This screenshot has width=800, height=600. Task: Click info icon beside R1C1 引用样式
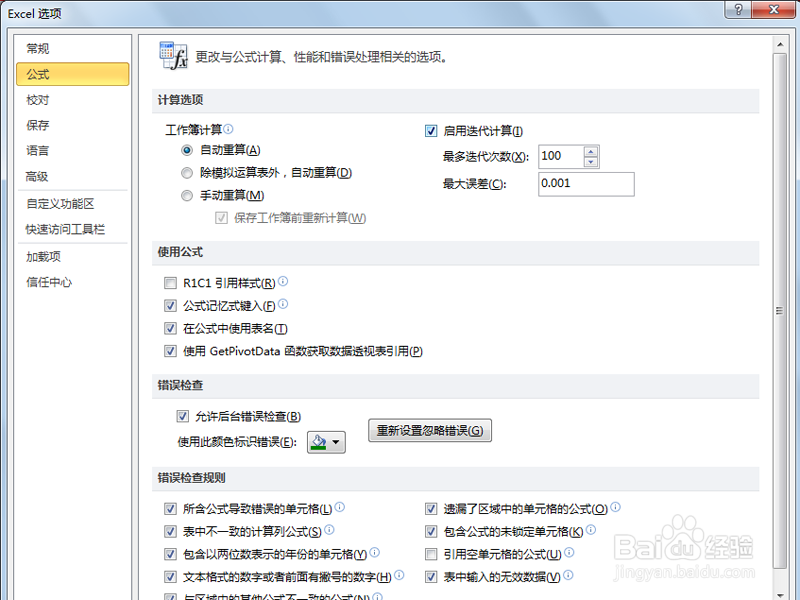(283, 281)
